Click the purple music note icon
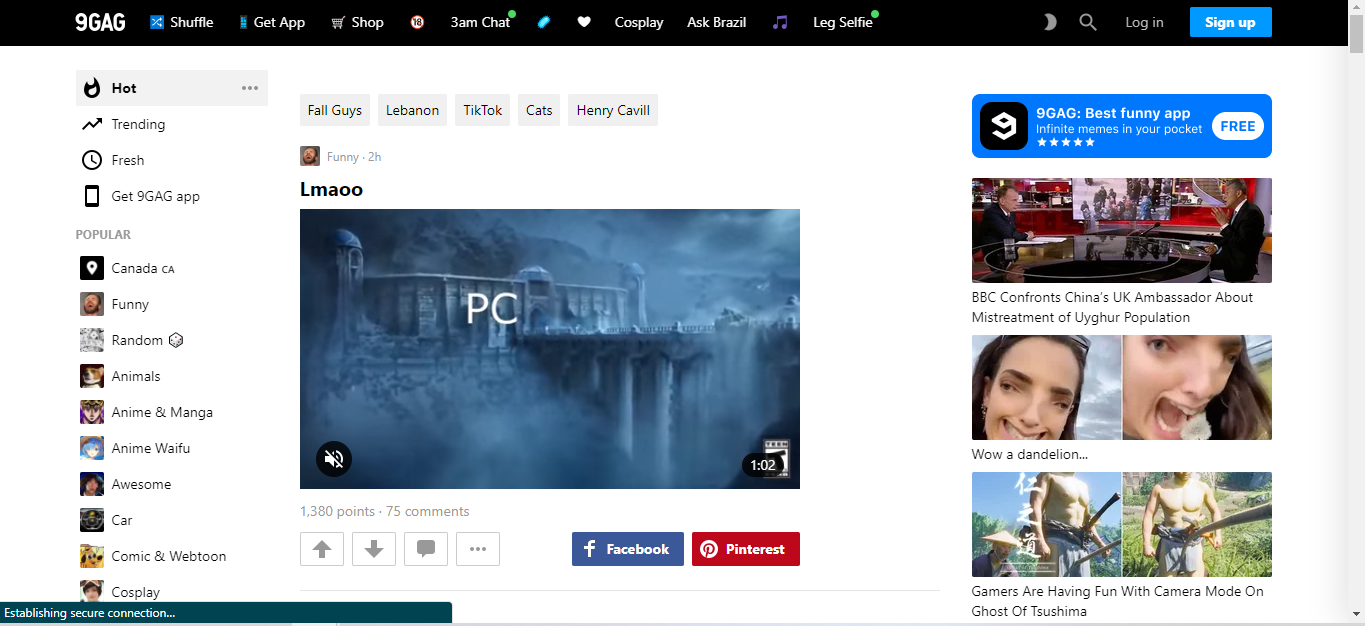1365x626 pixels. pos(780,22)
